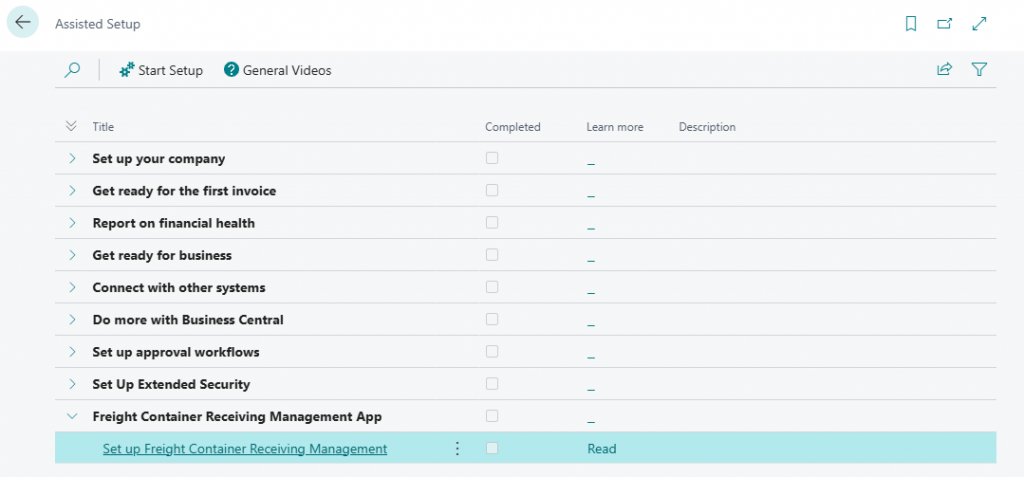Select Freight Container Receiving Management App title
The image size is (1024, 477).
(237, 416)
